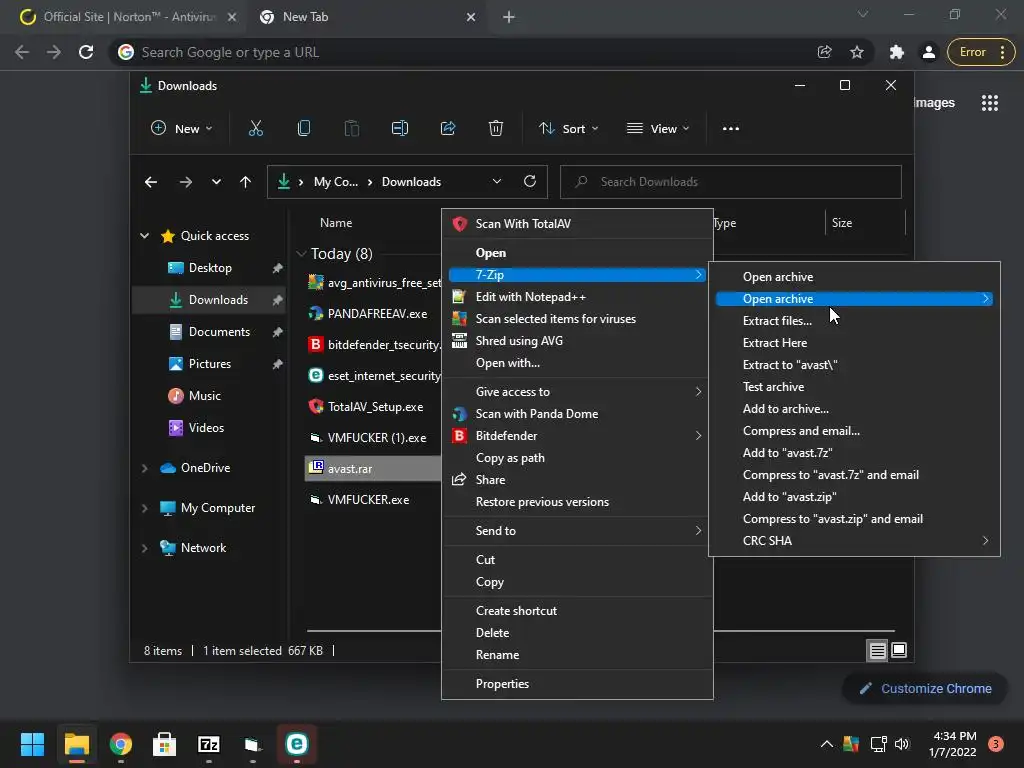Go back in Explorer navigation
The height and width of the screenshot is (768, 1024).
(x=151, y=182)
